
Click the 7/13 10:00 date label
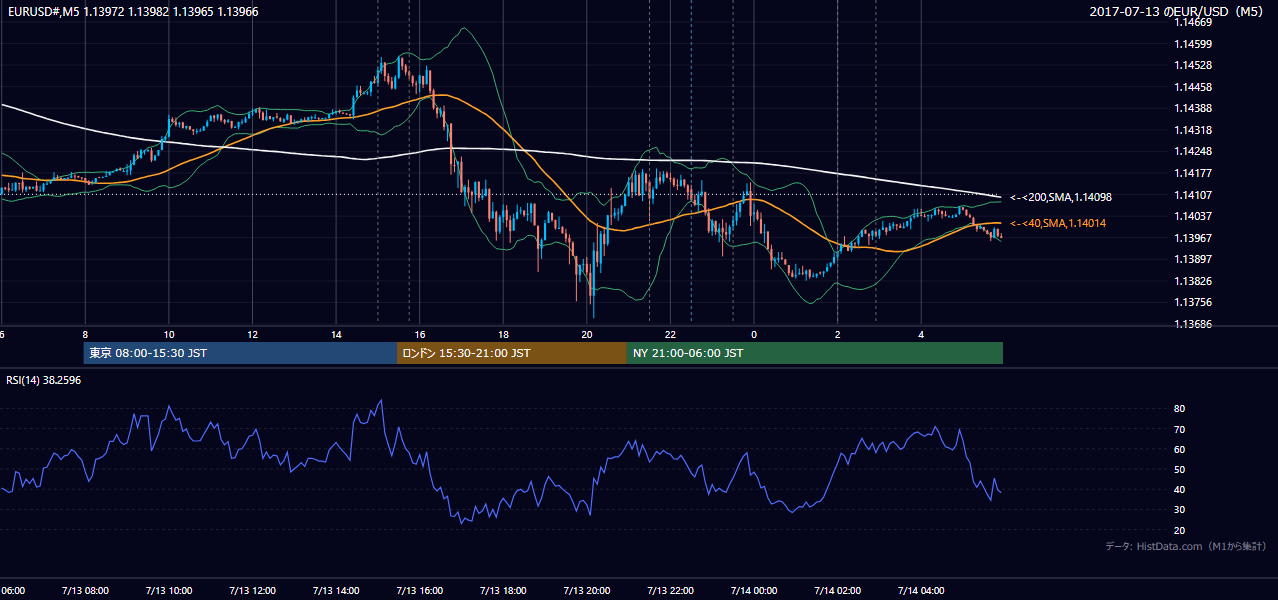(x=169, y=590)
